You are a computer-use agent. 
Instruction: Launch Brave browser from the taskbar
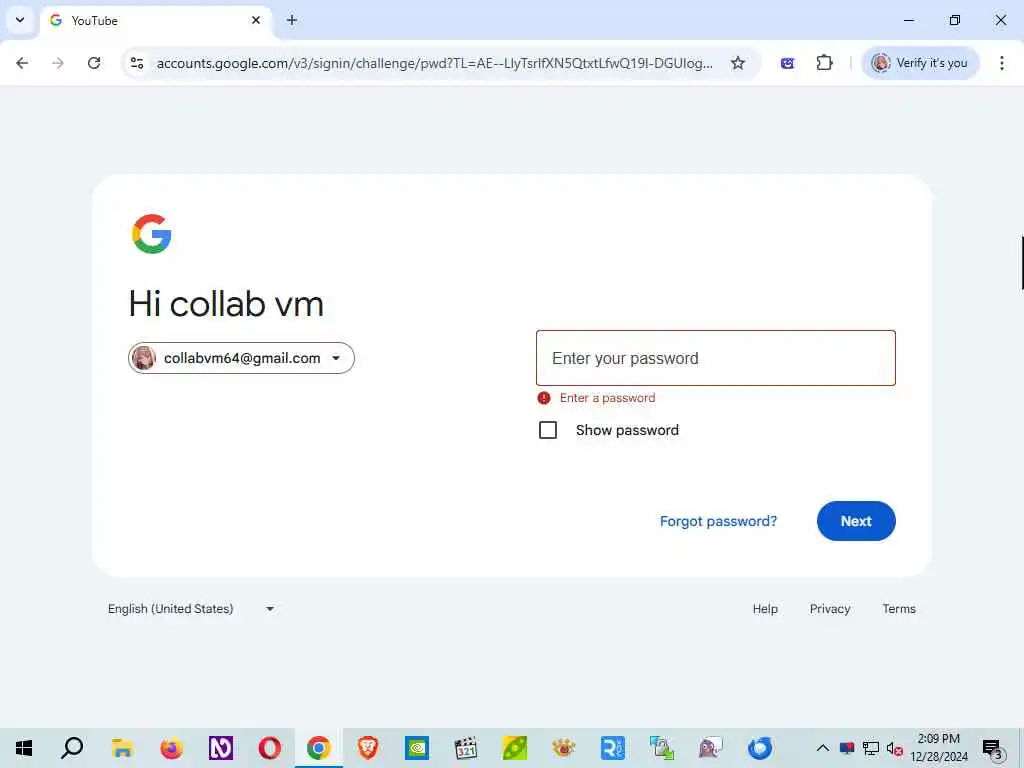point(368,748)
